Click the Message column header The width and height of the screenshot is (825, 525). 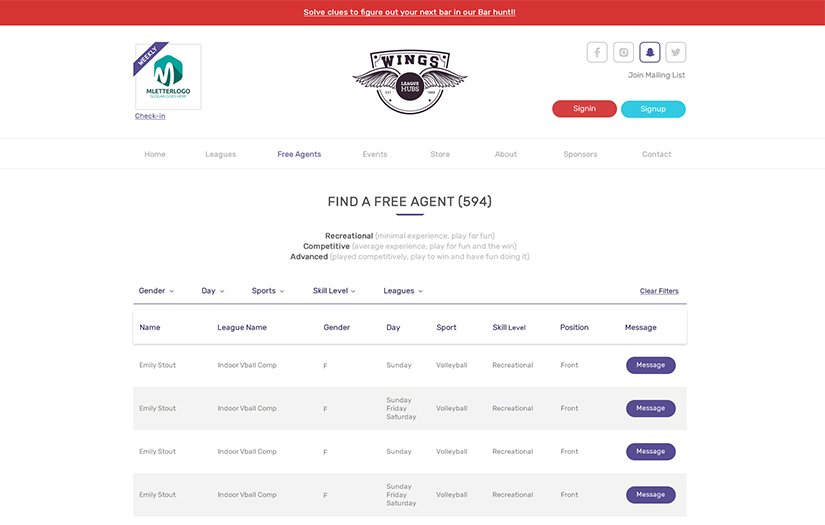[x=640, y=327]
